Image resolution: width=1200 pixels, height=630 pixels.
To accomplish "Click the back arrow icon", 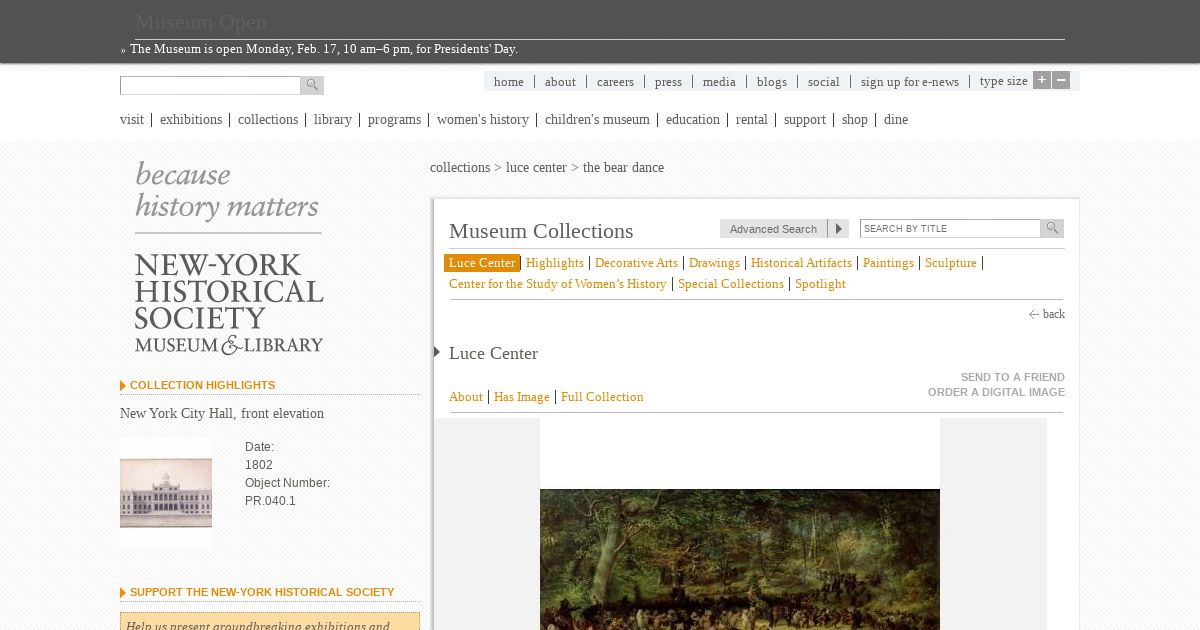I will pos(1034,314).
